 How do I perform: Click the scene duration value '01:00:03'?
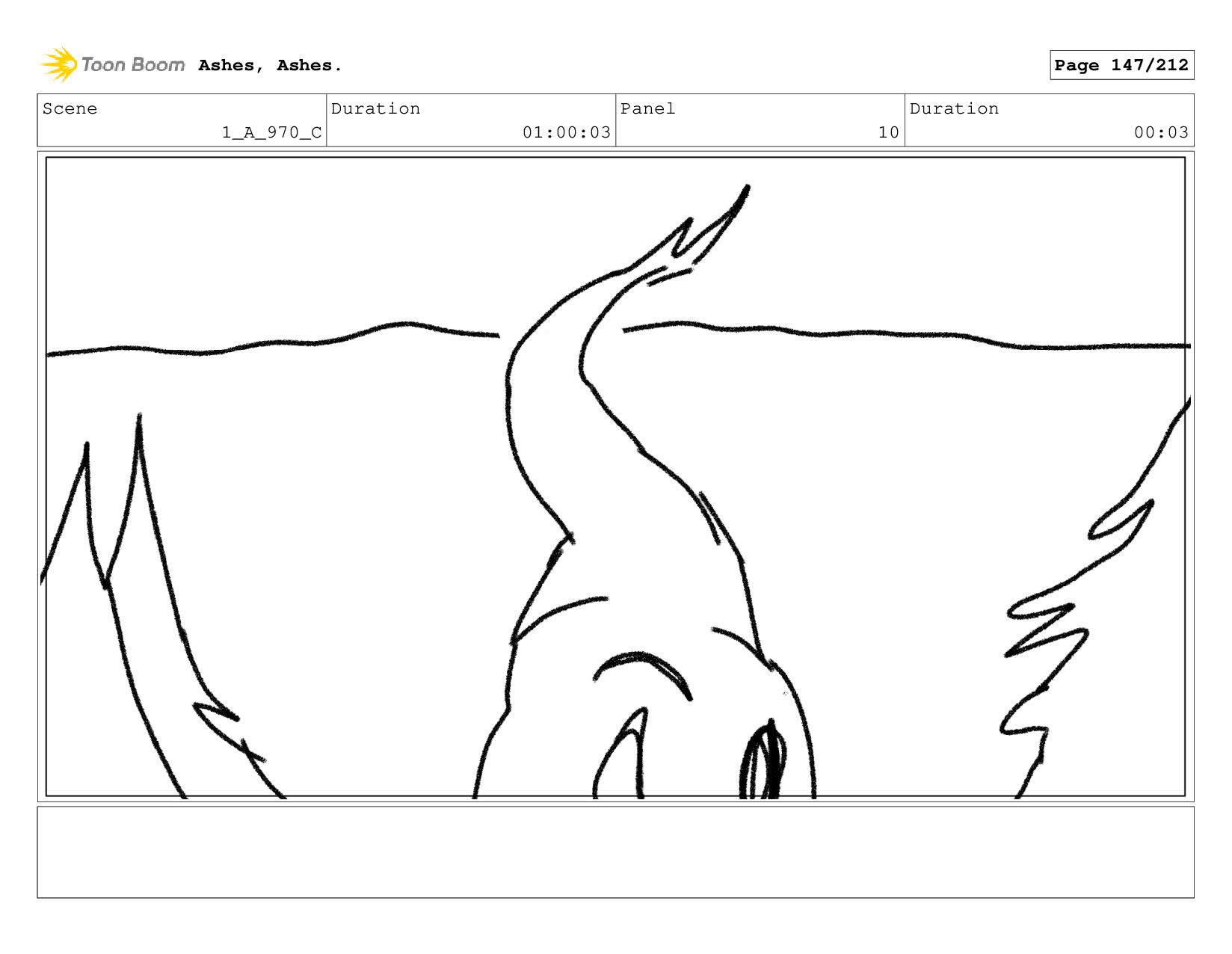tap(567, 133)
